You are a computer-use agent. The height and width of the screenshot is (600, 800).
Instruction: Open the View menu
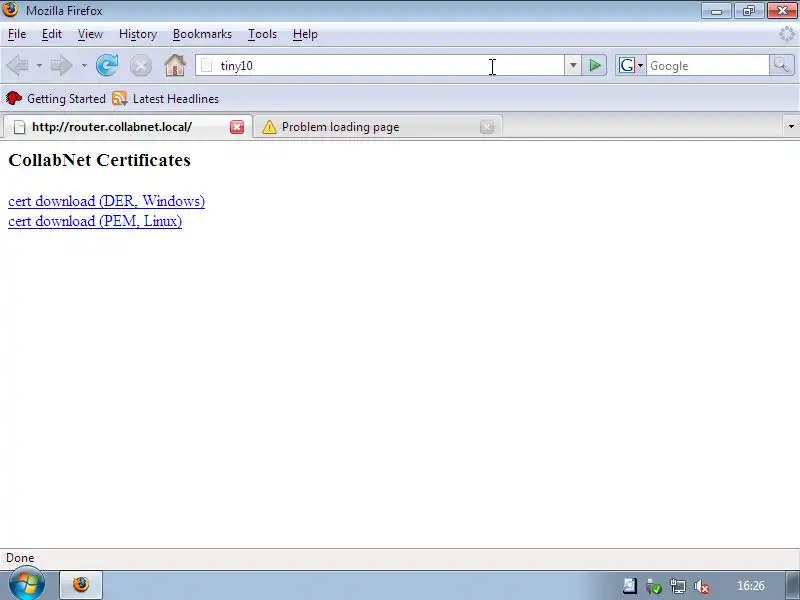click(x=90, y=34)
